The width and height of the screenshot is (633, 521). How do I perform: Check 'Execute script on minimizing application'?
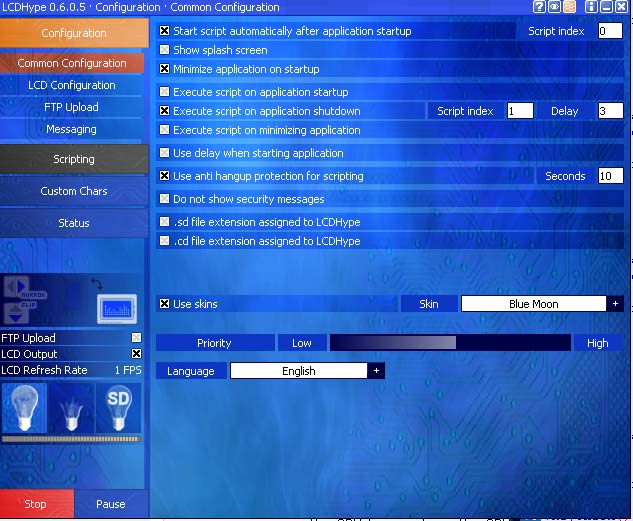(x=164, y=130)
